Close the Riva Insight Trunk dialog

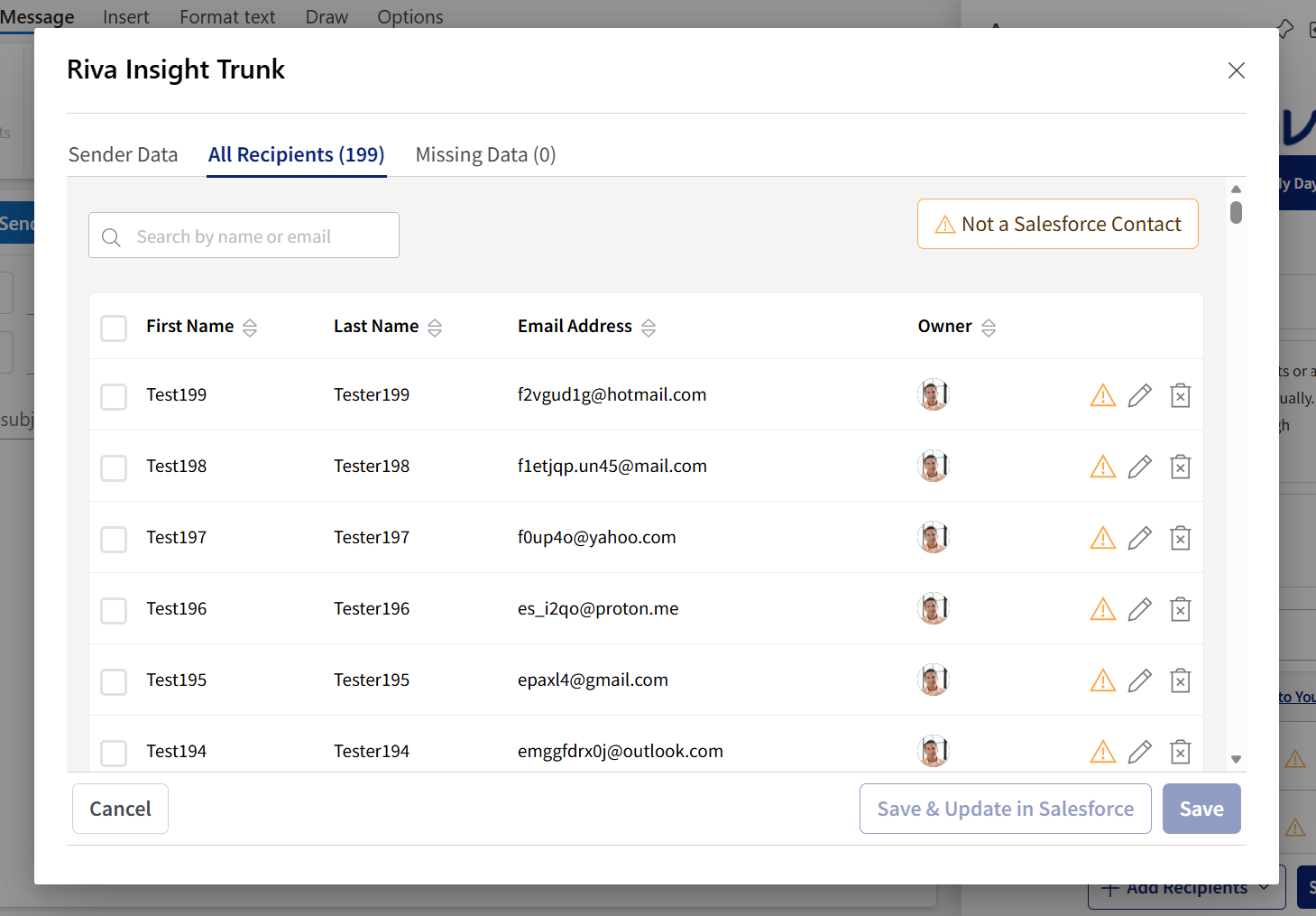[1237, 70]
